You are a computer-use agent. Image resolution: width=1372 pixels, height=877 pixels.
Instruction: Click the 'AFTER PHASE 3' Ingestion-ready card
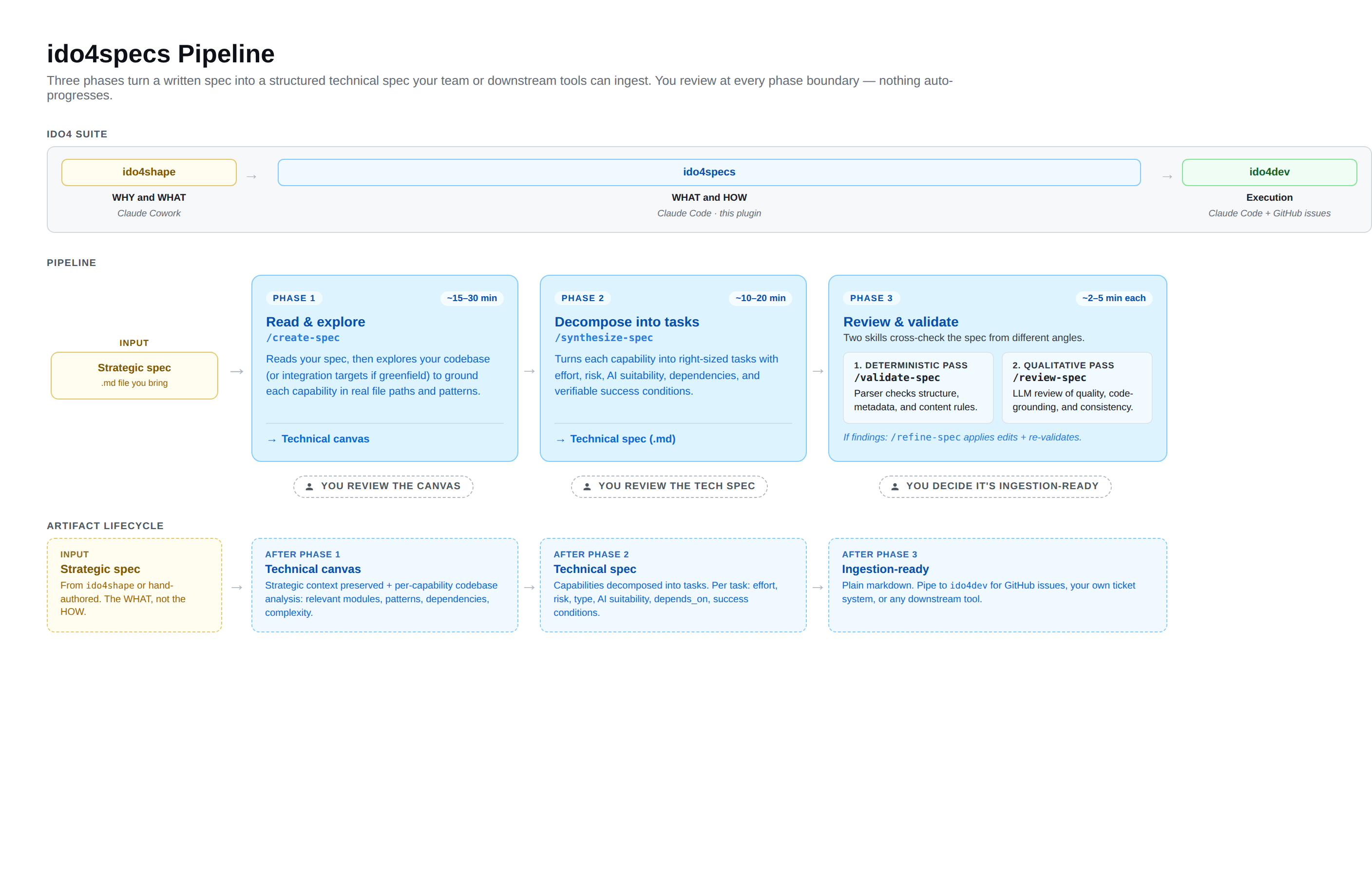click(998, 585)
